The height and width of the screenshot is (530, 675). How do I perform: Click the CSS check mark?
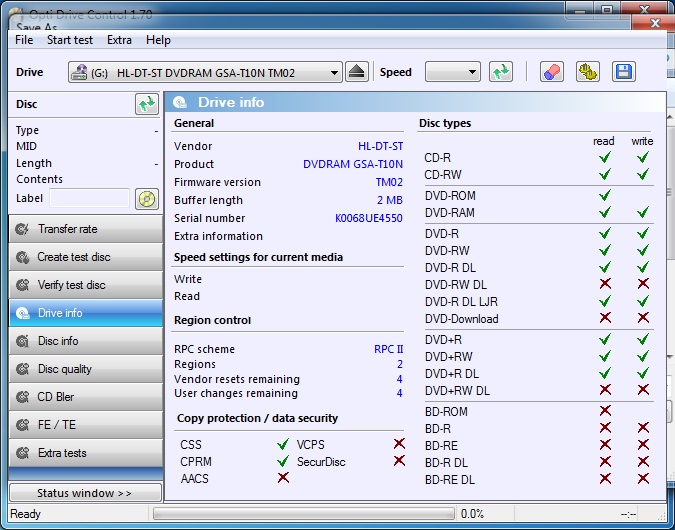click(283, 444)
